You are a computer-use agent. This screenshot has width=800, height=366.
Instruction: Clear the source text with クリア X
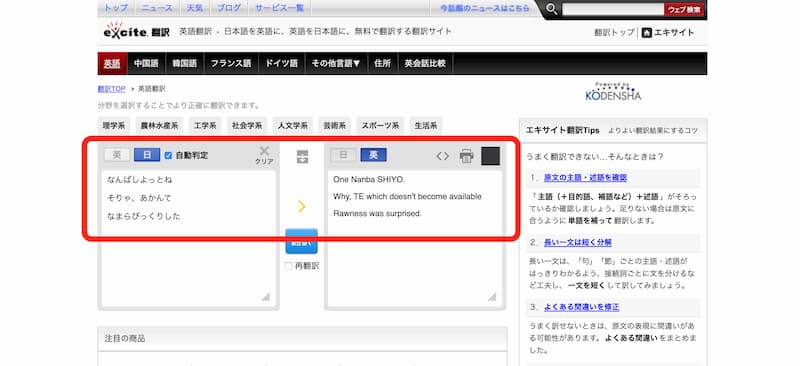[264, 155]
